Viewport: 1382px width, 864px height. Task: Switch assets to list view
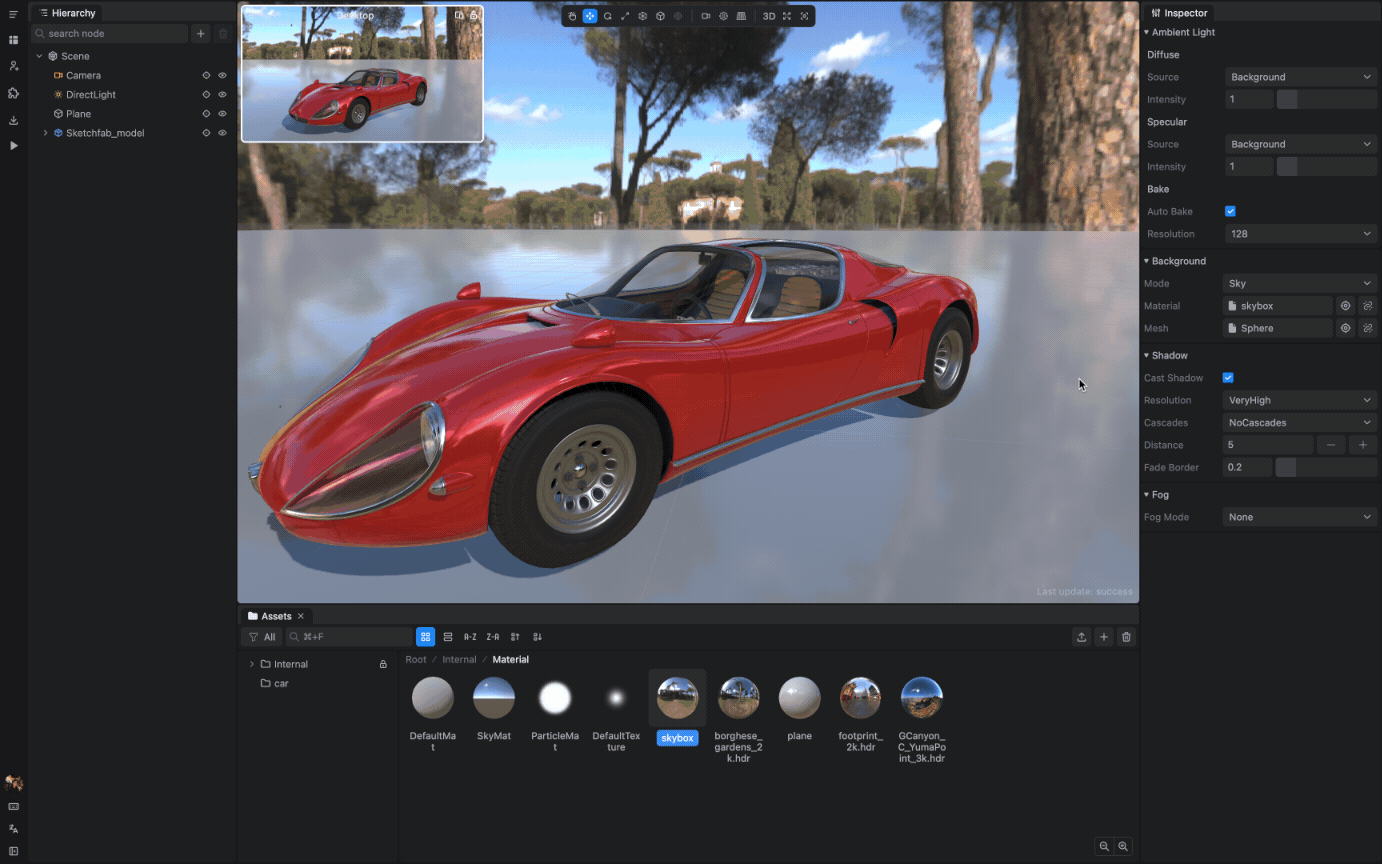447,637
